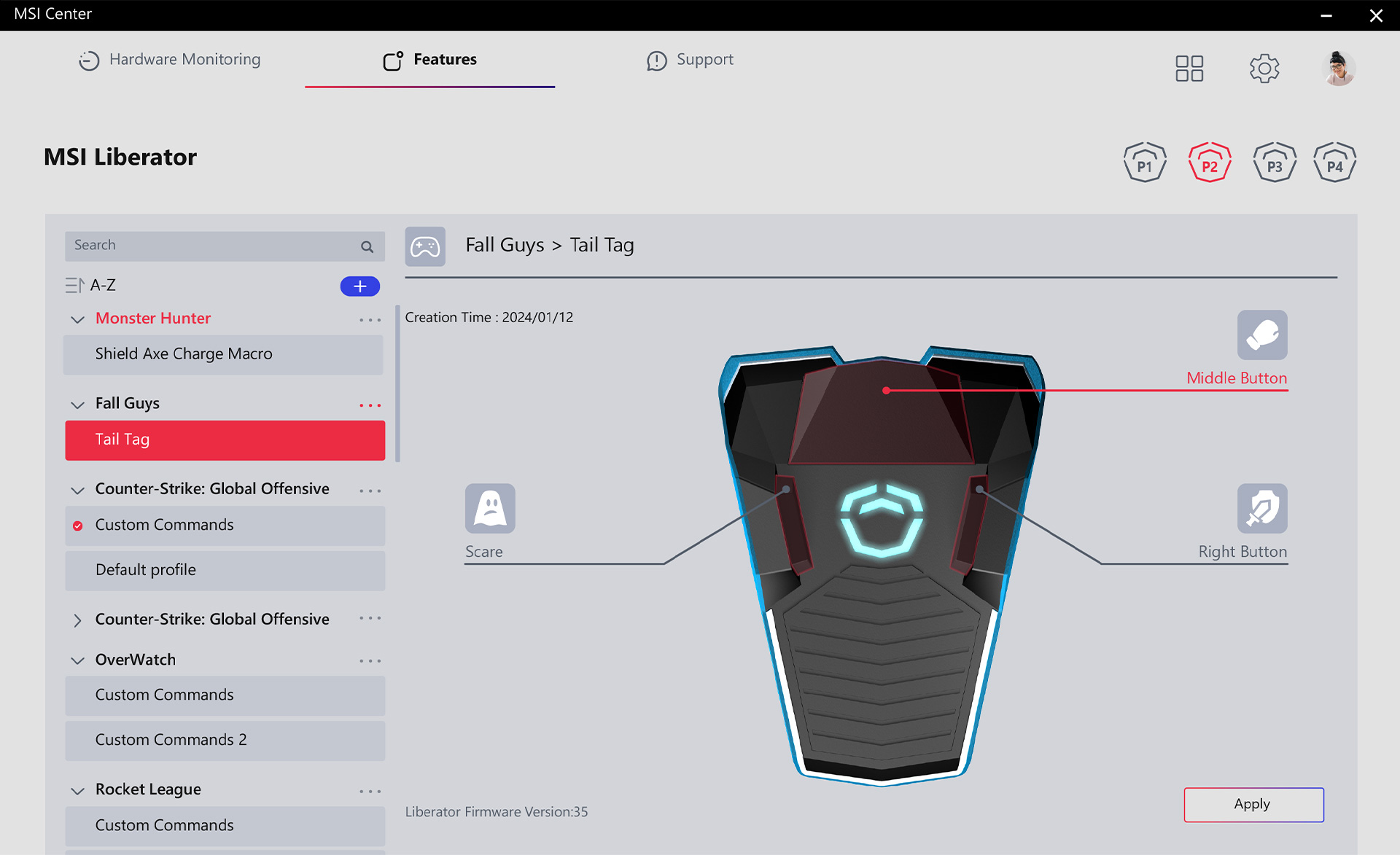The width and height of the screenshot is (1400, 855).
Task: Expand the collapsed Counter-Strike: Global Offensive group
Action: click(x=77, y=620)
